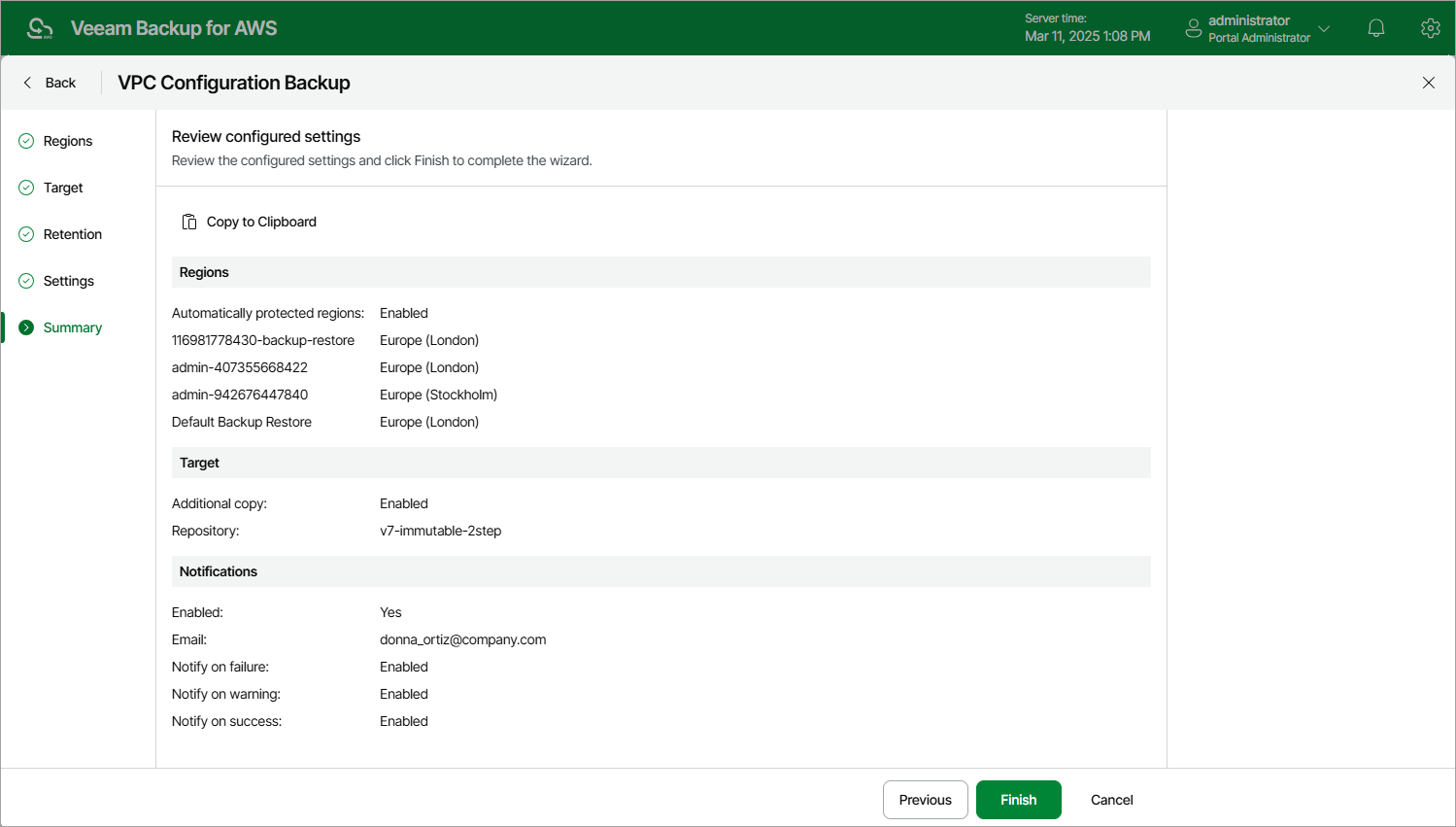Click the Veeam cloud logo icon
This screenshot has height=827, width=1456.
click(40, 28)
